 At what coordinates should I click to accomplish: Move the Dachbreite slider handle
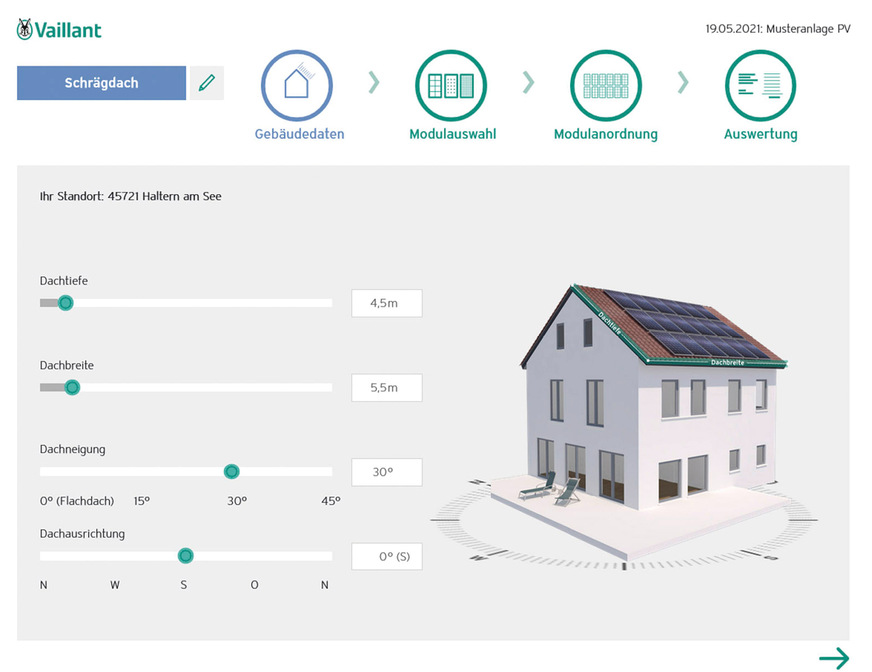(x=74, y=387)
